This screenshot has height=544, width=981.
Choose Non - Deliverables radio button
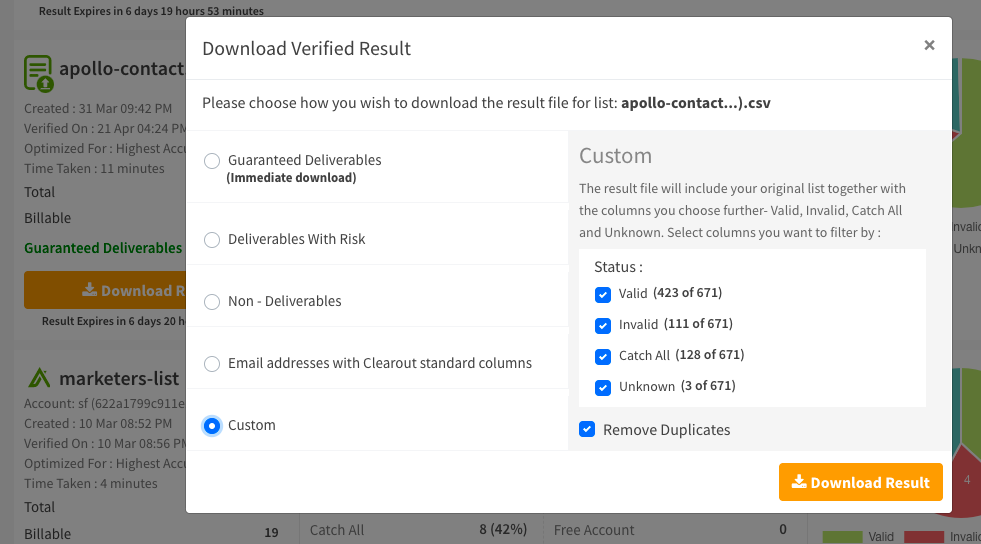[212, 301]
